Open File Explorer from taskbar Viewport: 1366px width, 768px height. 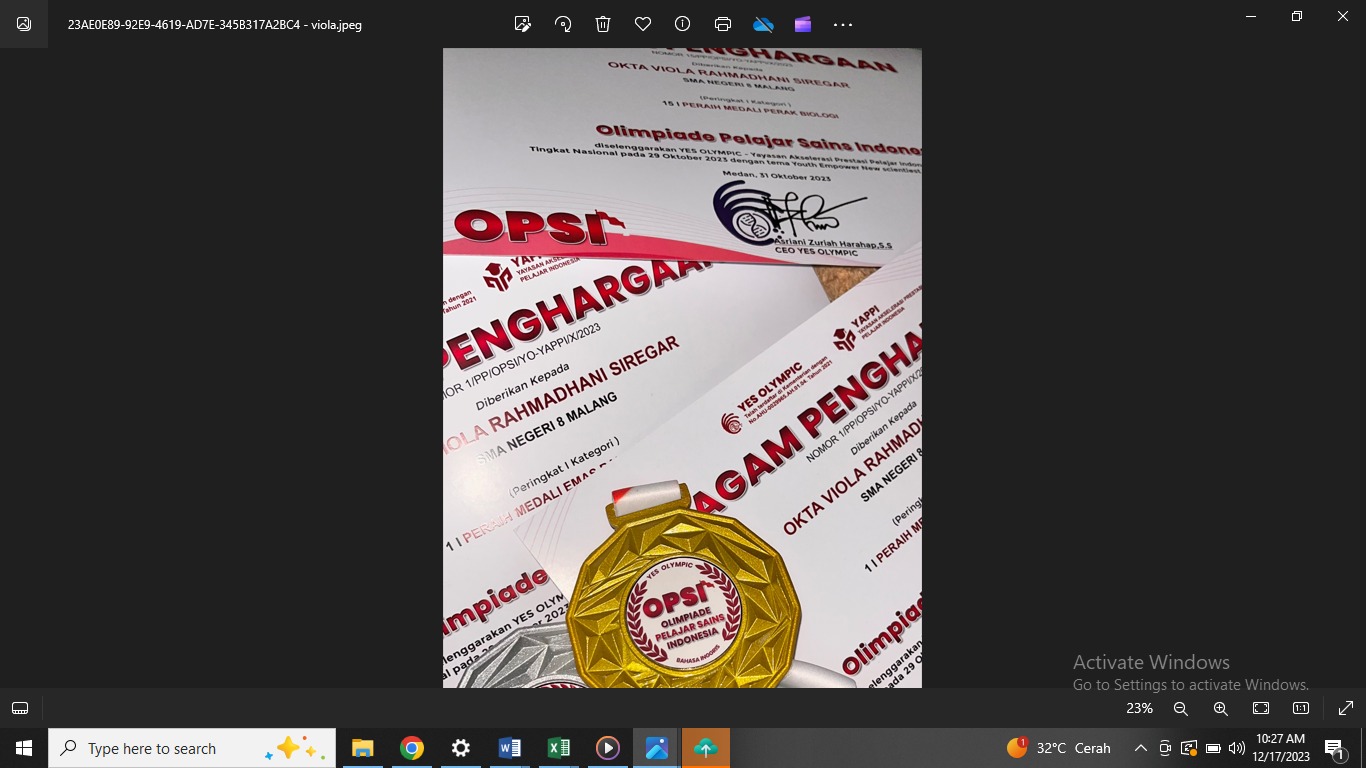(x=362, y=748)
